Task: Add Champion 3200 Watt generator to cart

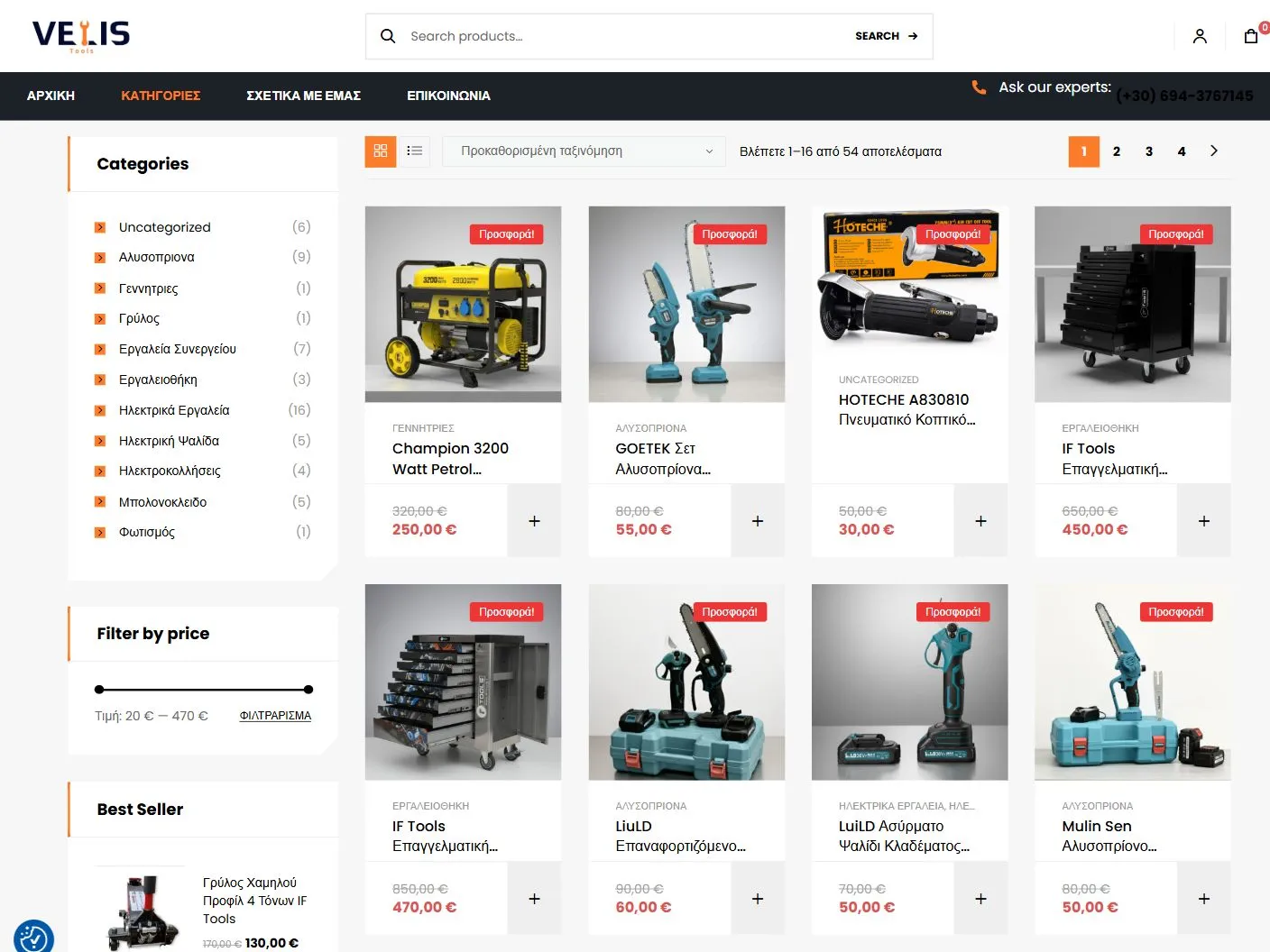Action: pyautogui.click(x=534, y=521)
